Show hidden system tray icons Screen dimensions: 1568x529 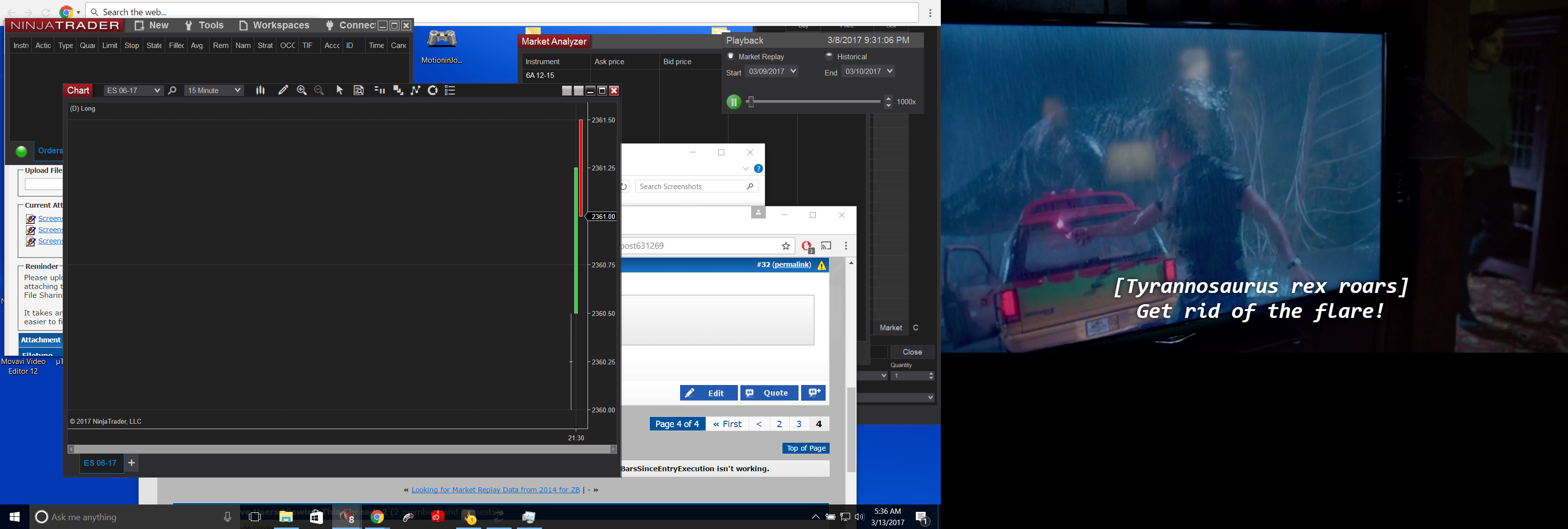(815, 517)
